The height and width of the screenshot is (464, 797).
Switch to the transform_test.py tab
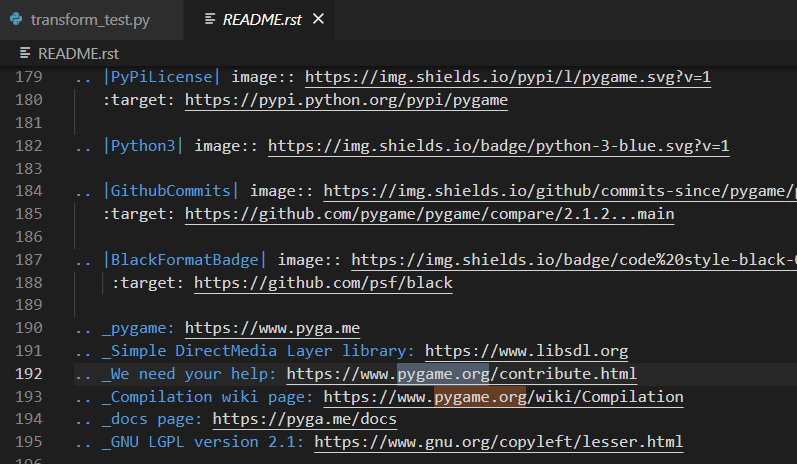90,20
